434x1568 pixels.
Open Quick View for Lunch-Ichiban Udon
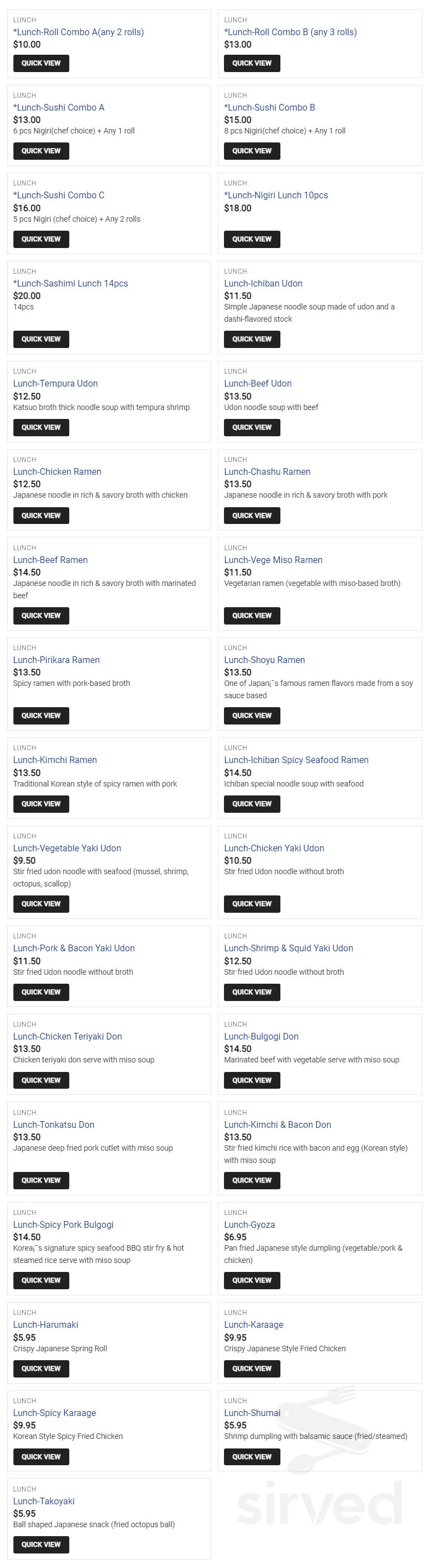pyautogui.click(x=251, y=339)
